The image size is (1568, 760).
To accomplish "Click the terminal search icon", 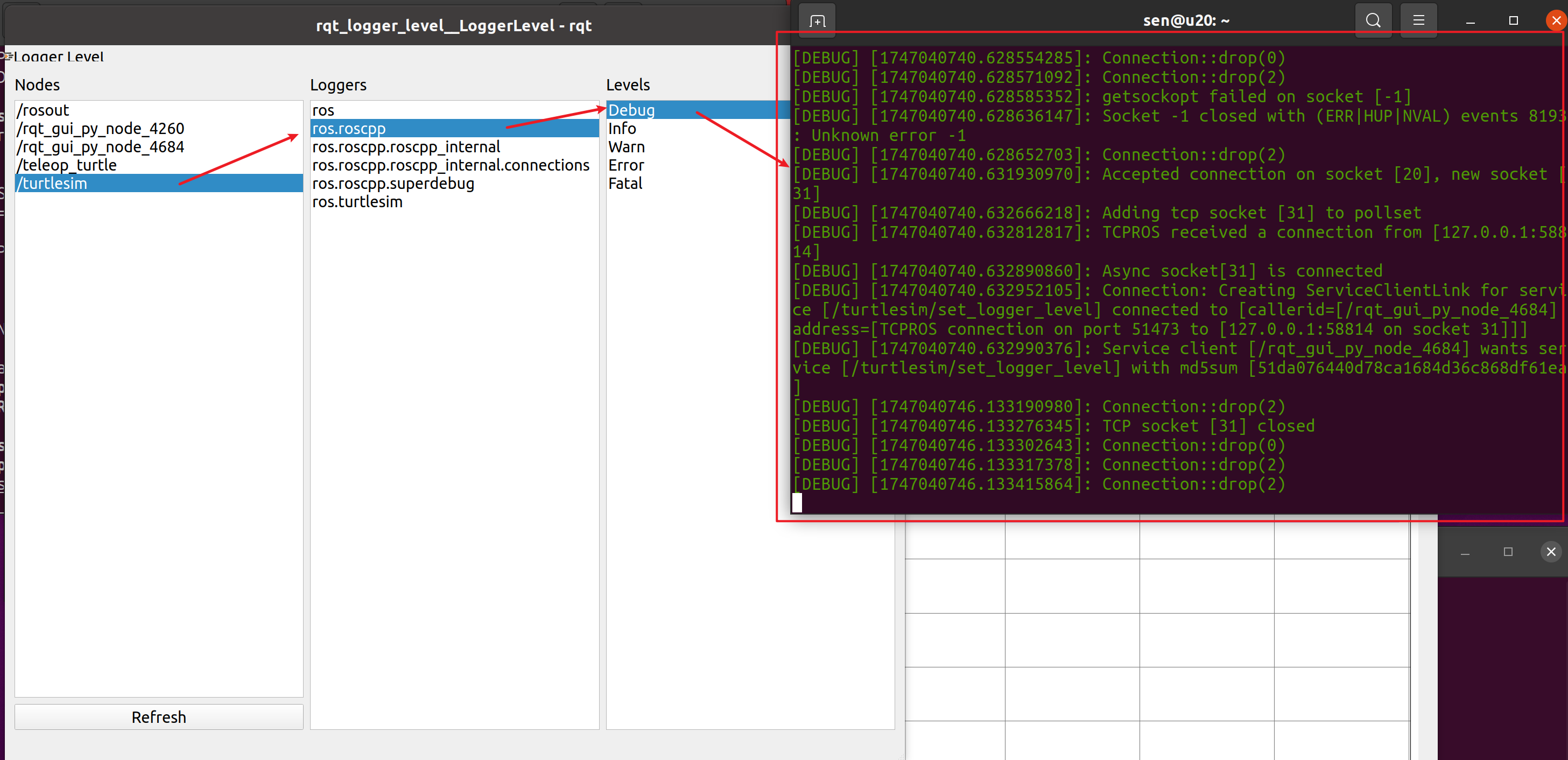I will point(1373,20).
